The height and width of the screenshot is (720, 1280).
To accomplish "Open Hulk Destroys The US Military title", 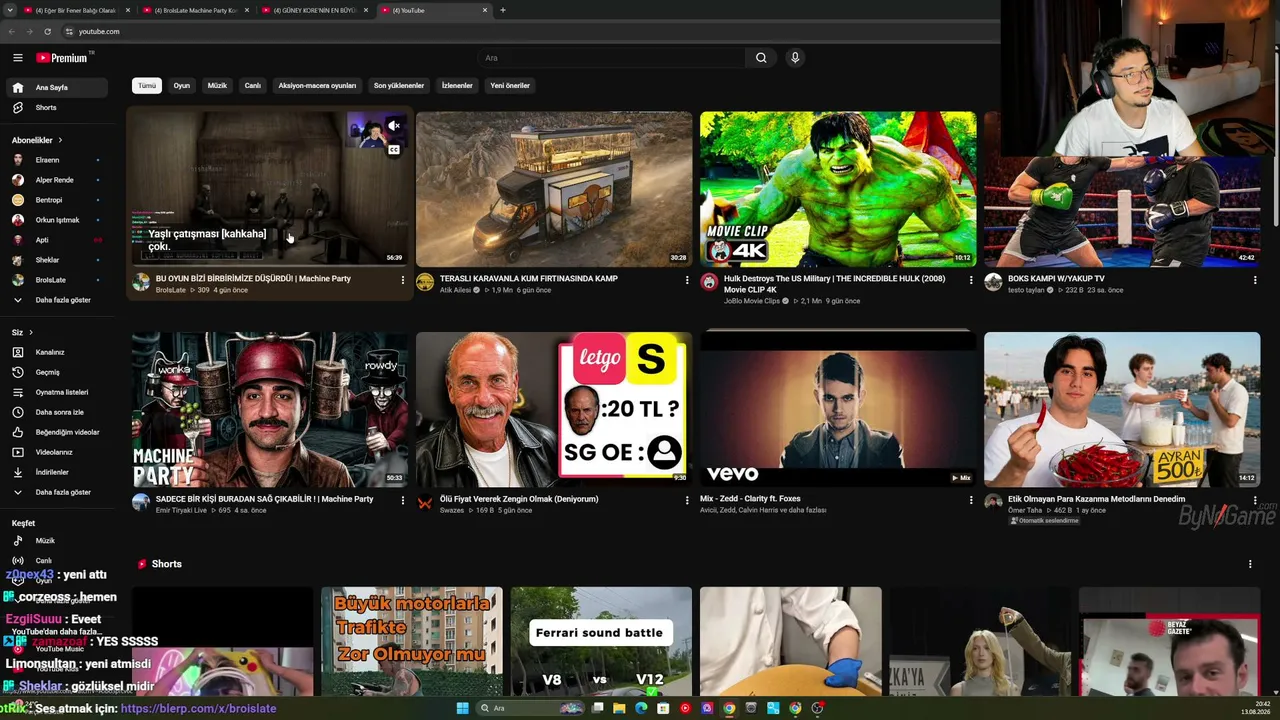I will pos(834,284).
